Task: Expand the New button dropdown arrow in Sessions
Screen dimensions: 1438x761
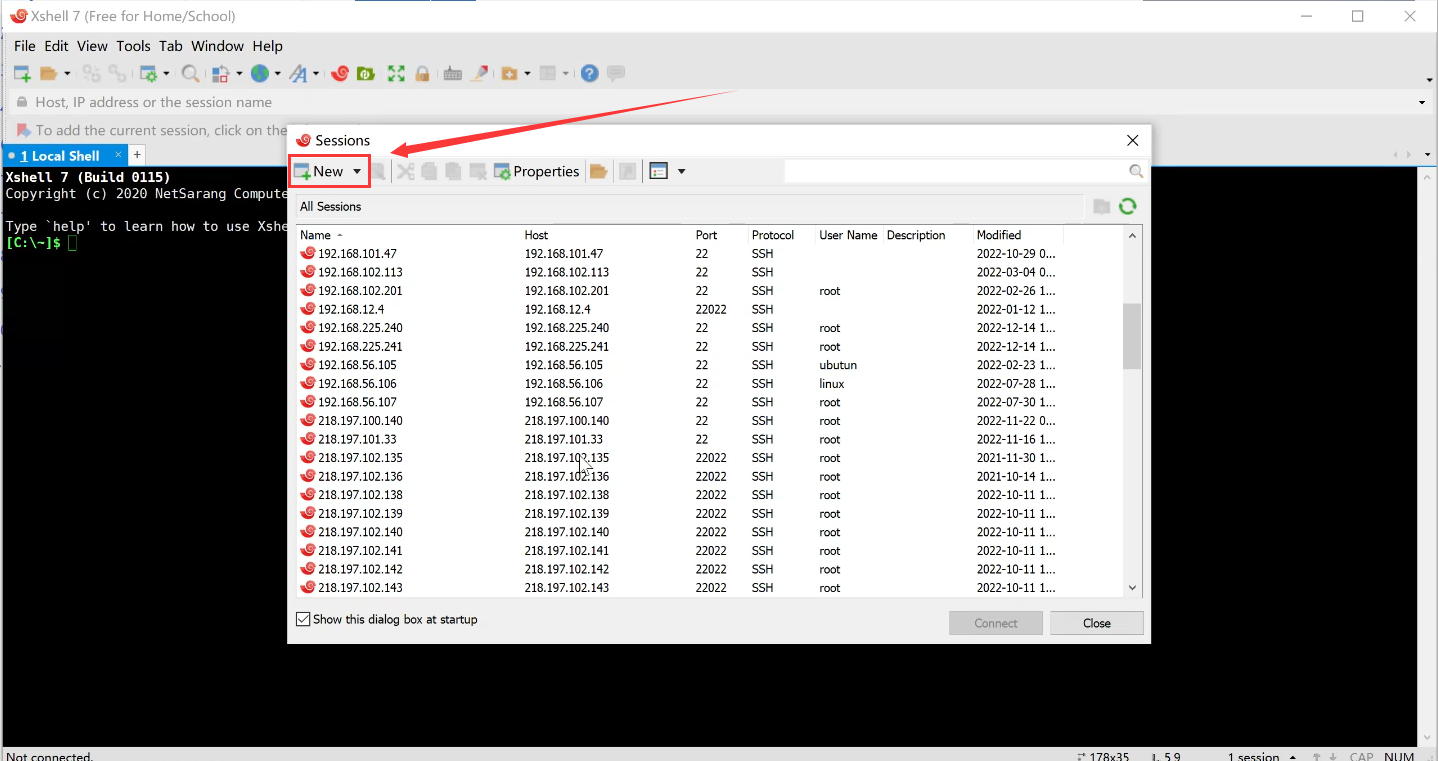Action: 357,171
